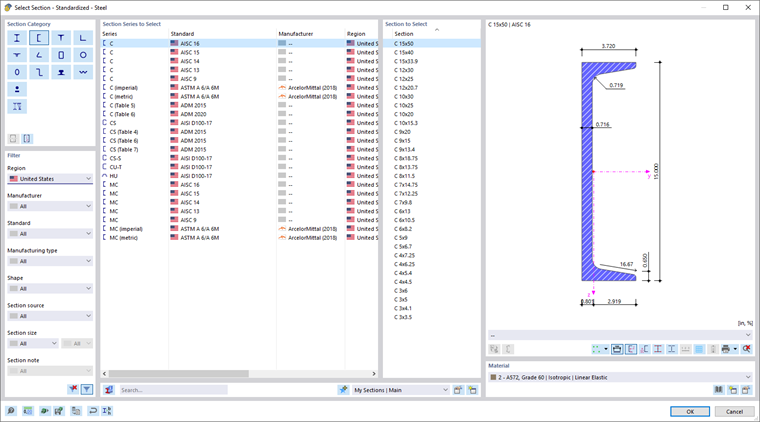Click the favorites star pin icon
This screenshot has width=760, height=422.
(x=343, y=390)
